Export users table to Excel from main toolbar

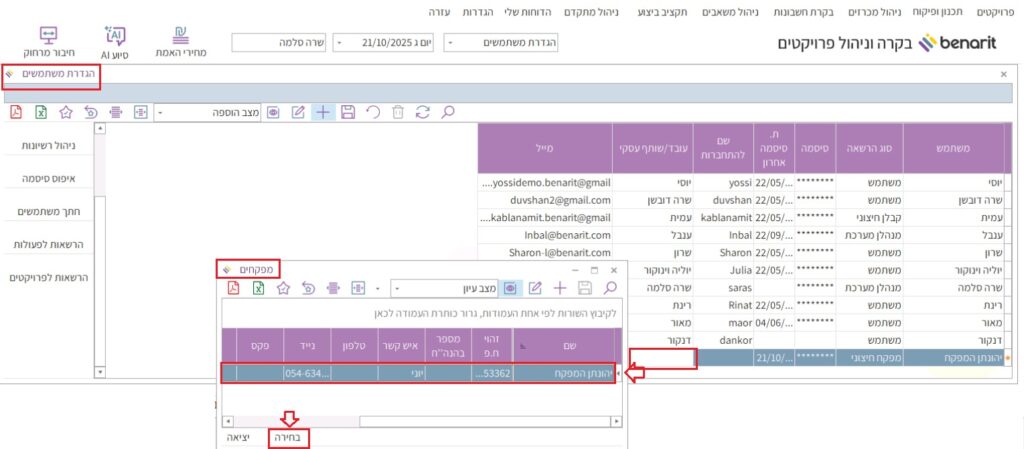[x=41, y=112]
